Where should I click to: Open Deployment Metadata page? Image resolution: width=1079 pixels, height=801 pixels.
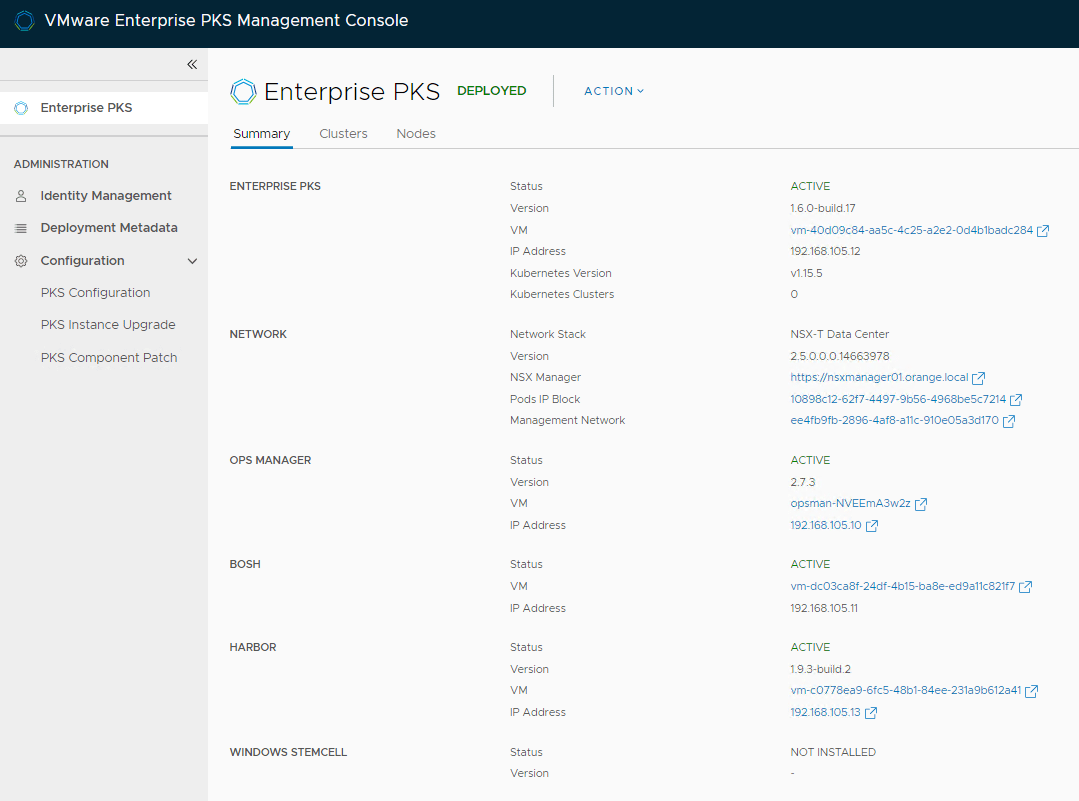coord(109,228)
